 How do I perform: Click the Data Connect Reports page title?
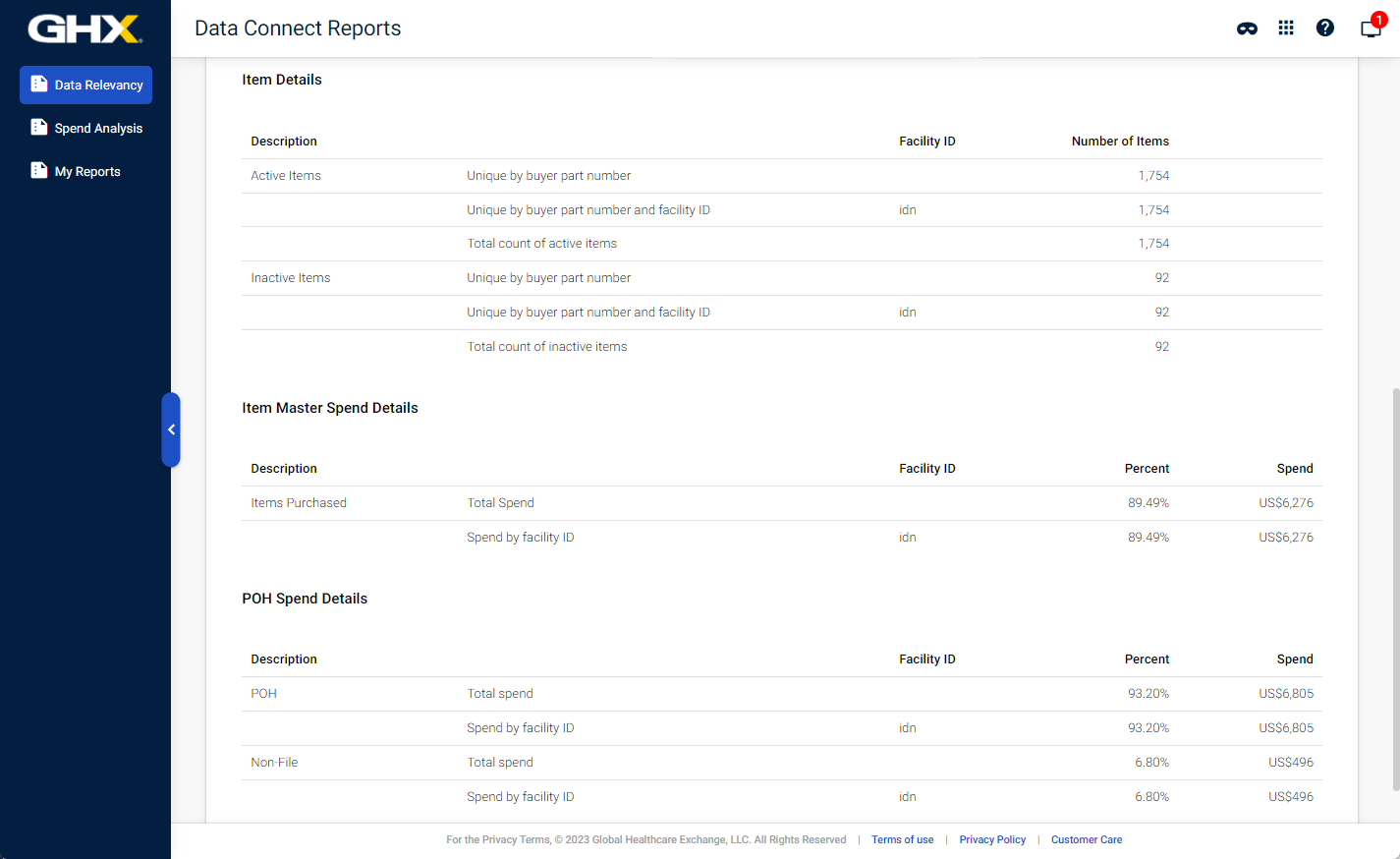tap(298, 29)
